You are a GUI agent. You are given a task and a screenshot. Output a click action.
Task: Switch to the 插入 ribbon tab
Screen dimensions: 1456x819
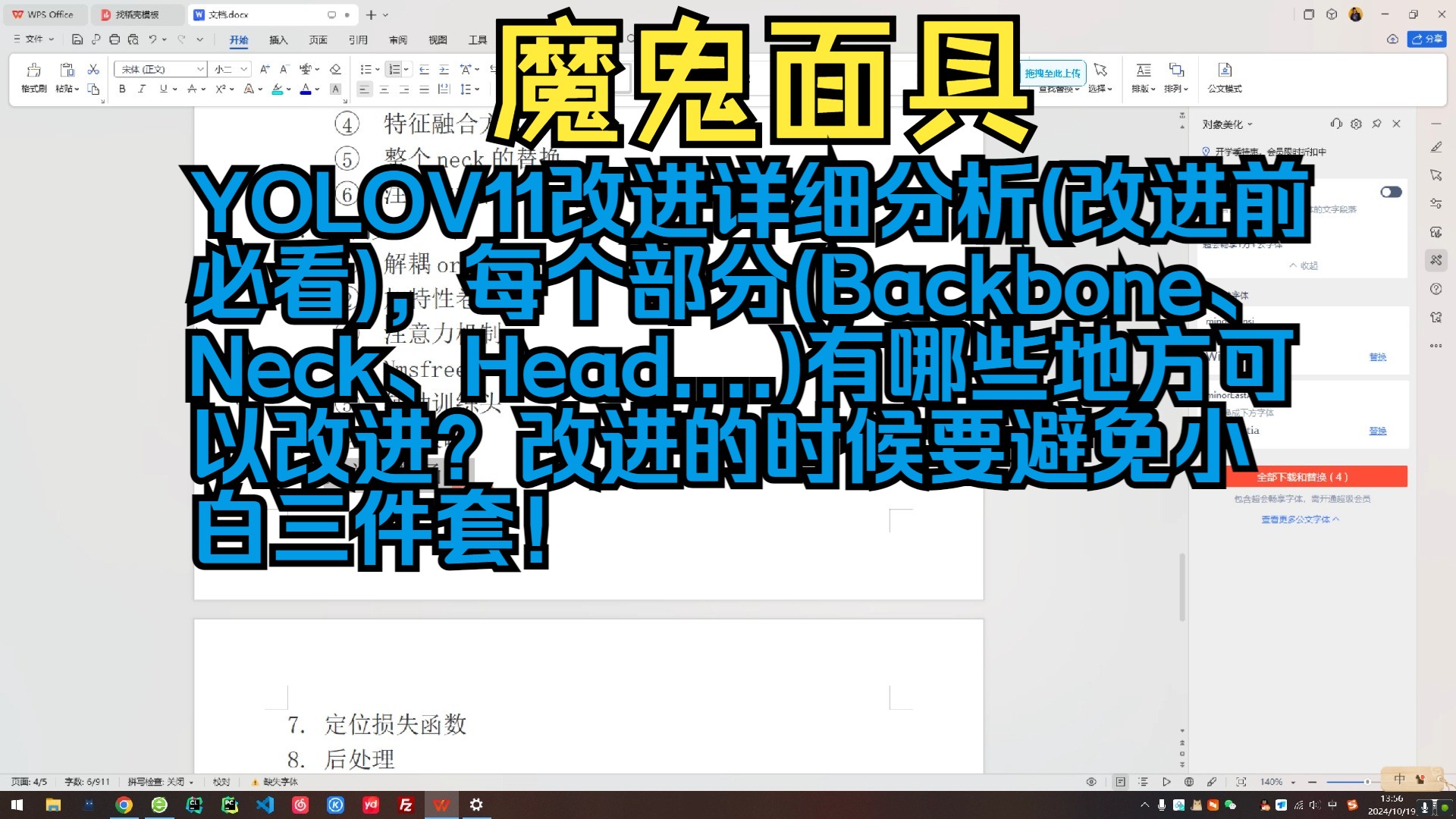point(278,39)
